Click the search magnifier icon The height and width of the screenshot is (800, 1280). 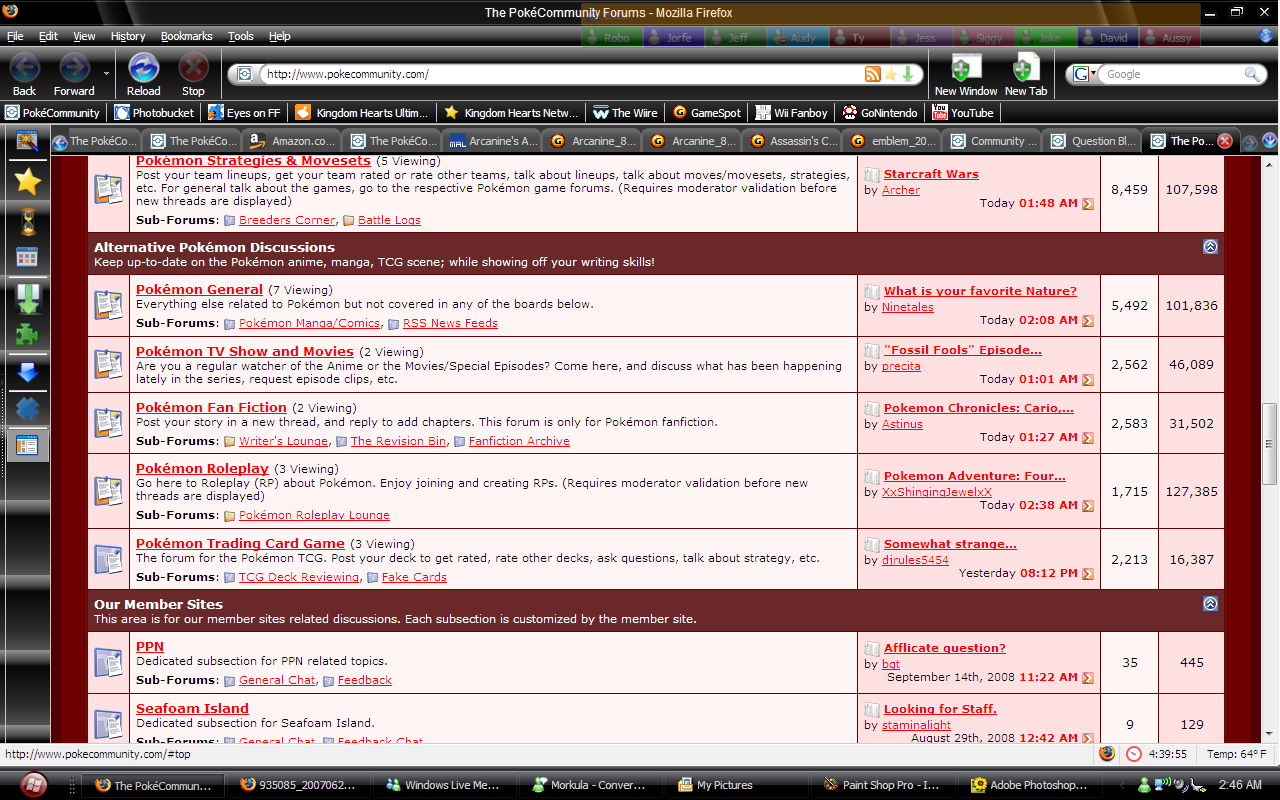click(1252, 74)
